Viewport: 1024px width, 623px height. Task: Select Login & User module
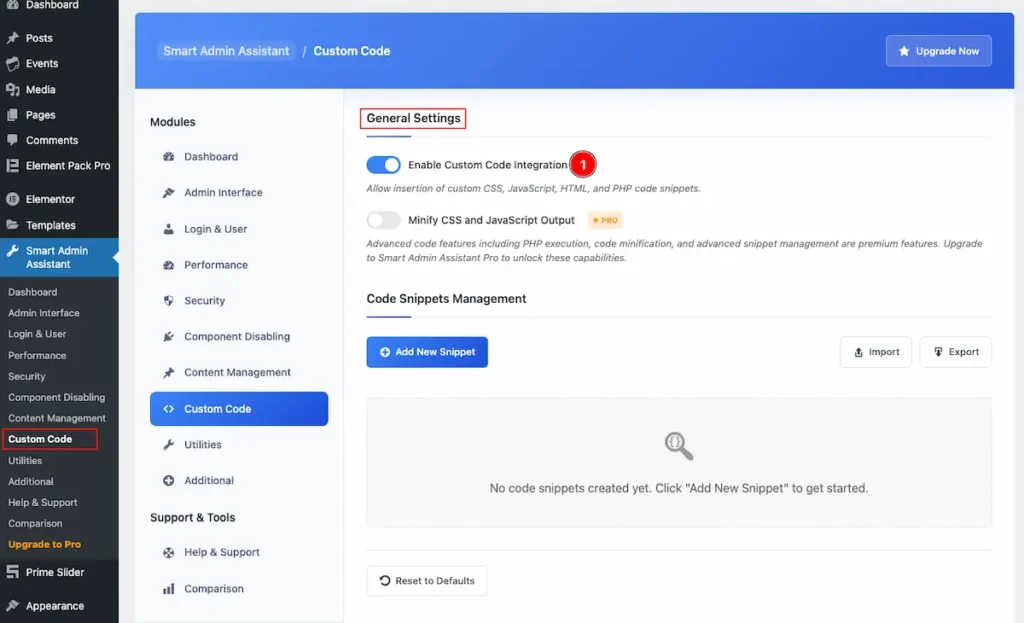coord(239,229)
